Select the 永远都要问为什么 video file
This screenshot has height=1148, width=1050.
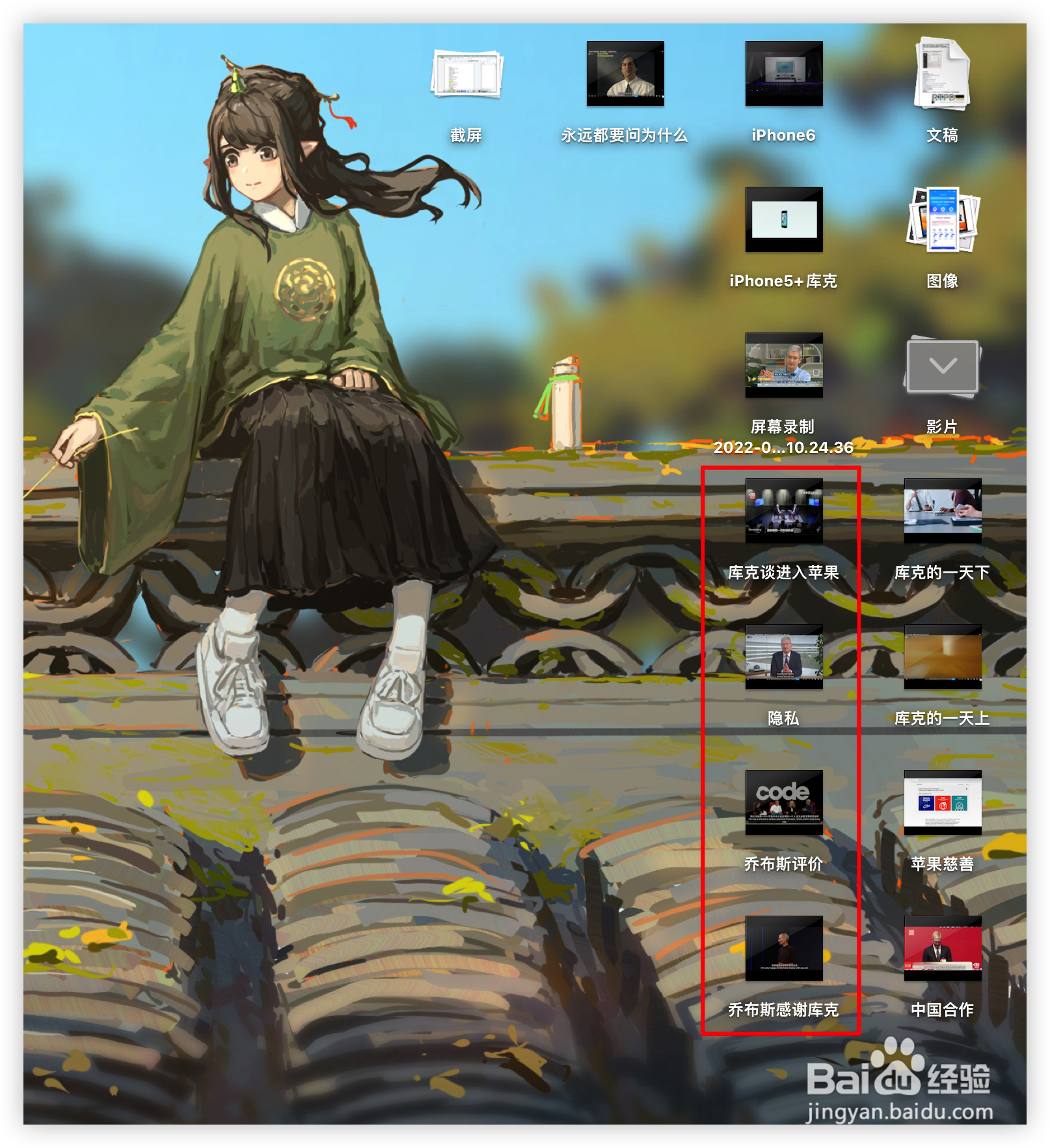[x=625, y=74]
